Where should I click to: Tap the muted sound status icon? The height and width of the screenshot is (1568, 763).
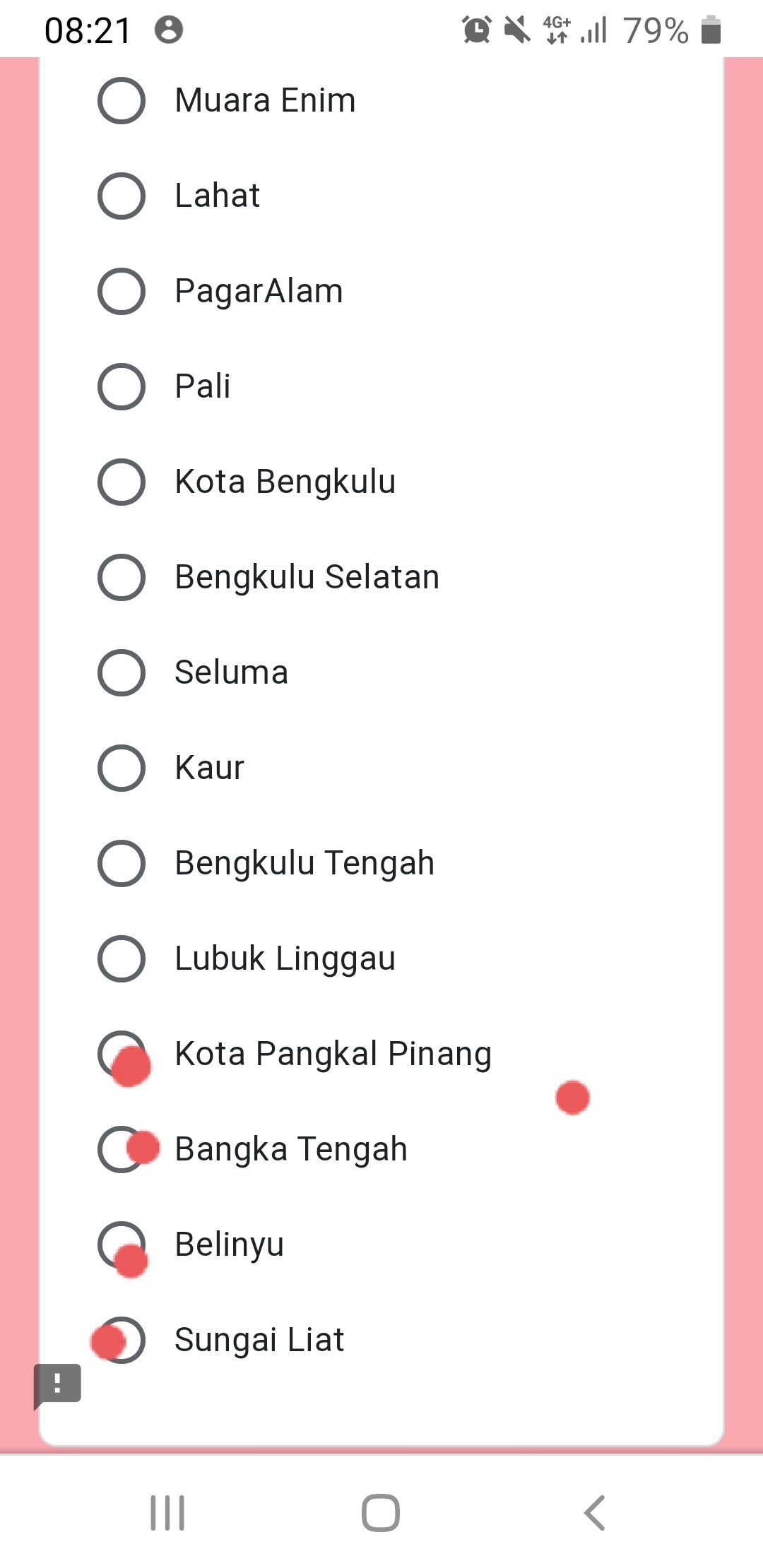(517, 30)
